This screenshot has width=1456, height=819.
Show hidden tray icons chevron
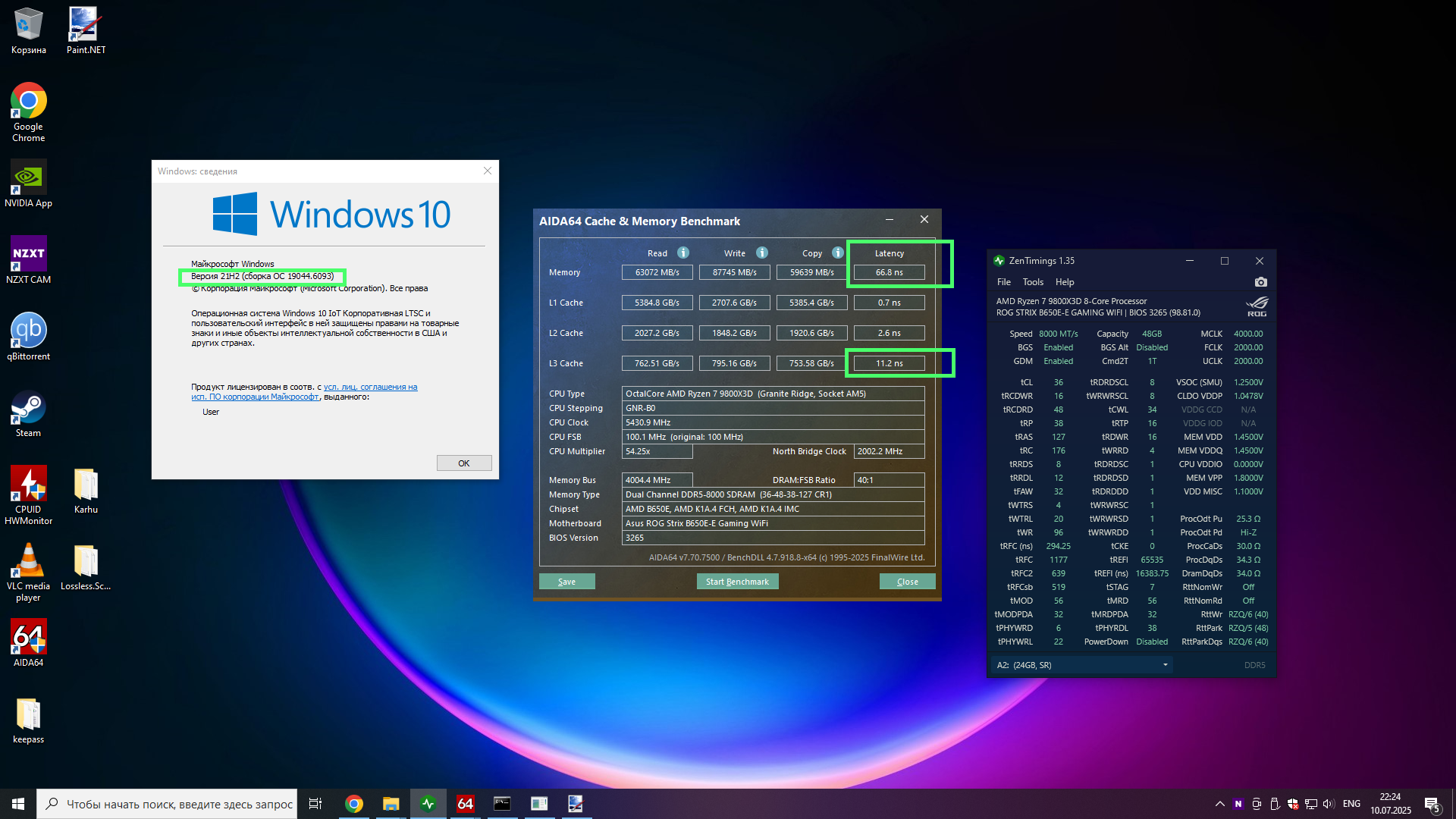[x=1219, y=804]
